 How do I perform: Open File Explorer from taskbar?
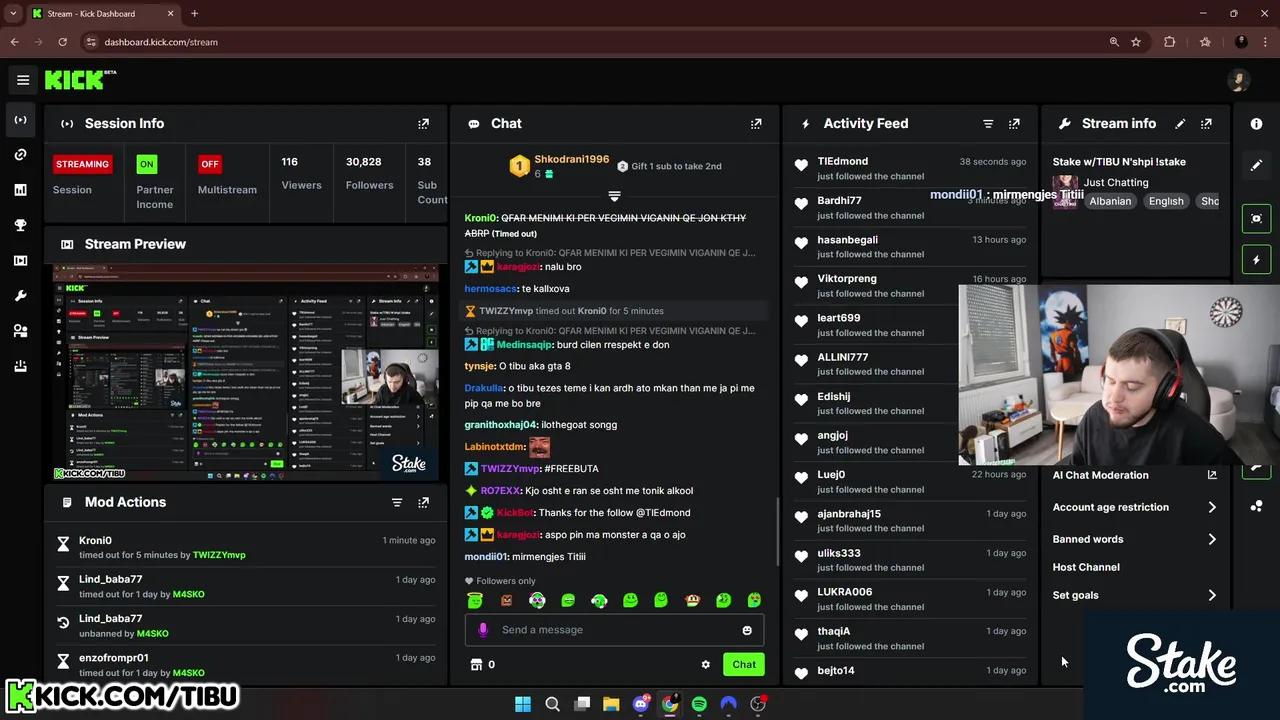coord(611,704)
